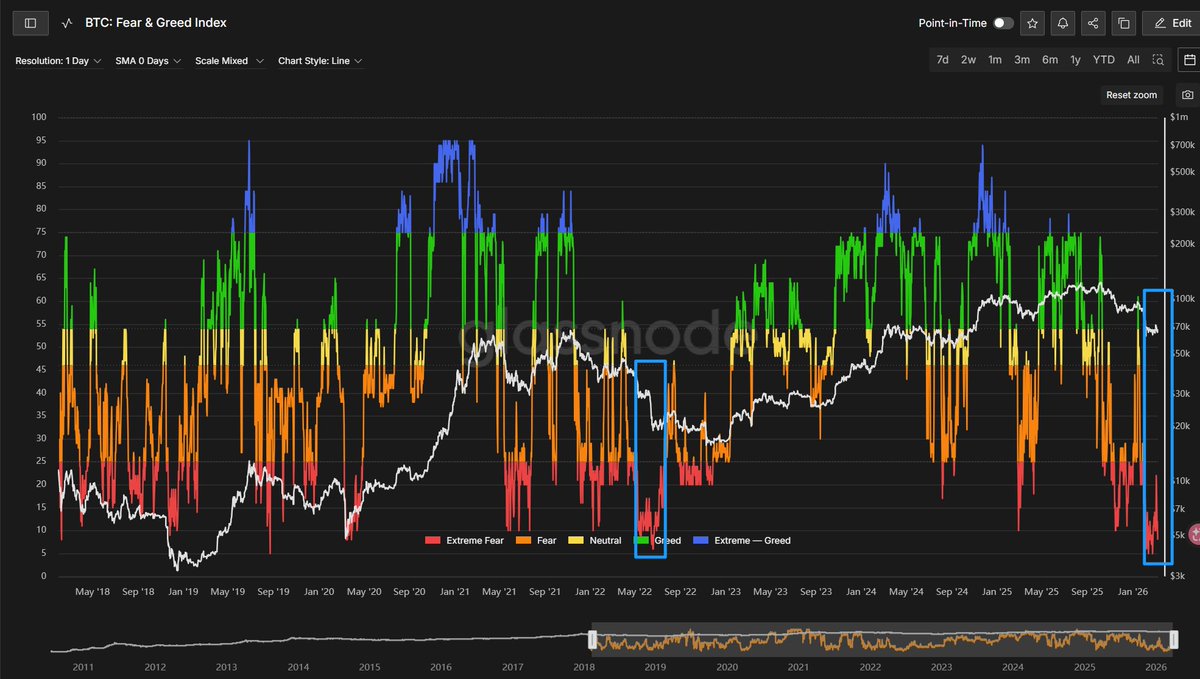
Task: Click the BTC: Fear & Greed Index title
Action: (156, 23)
